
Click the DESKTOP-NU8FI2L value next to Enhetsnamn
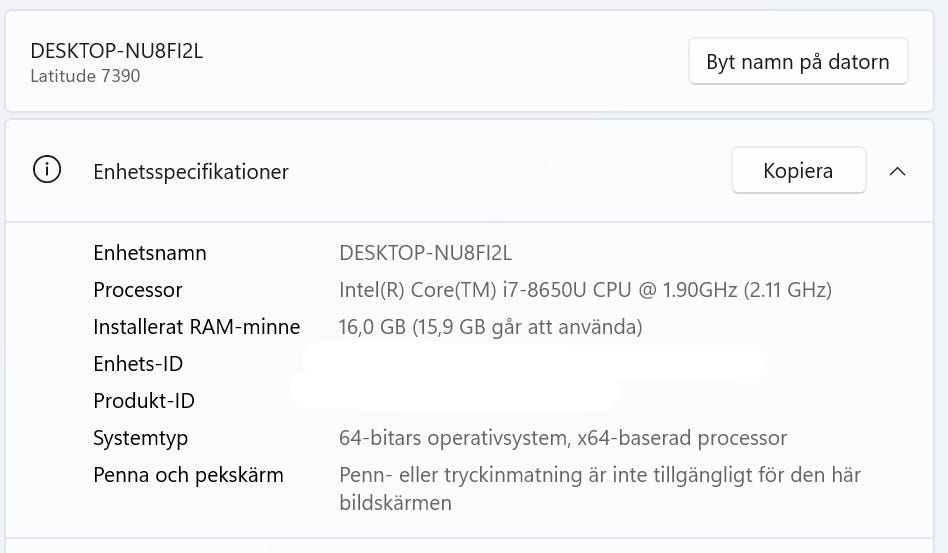tap(426, 253)
